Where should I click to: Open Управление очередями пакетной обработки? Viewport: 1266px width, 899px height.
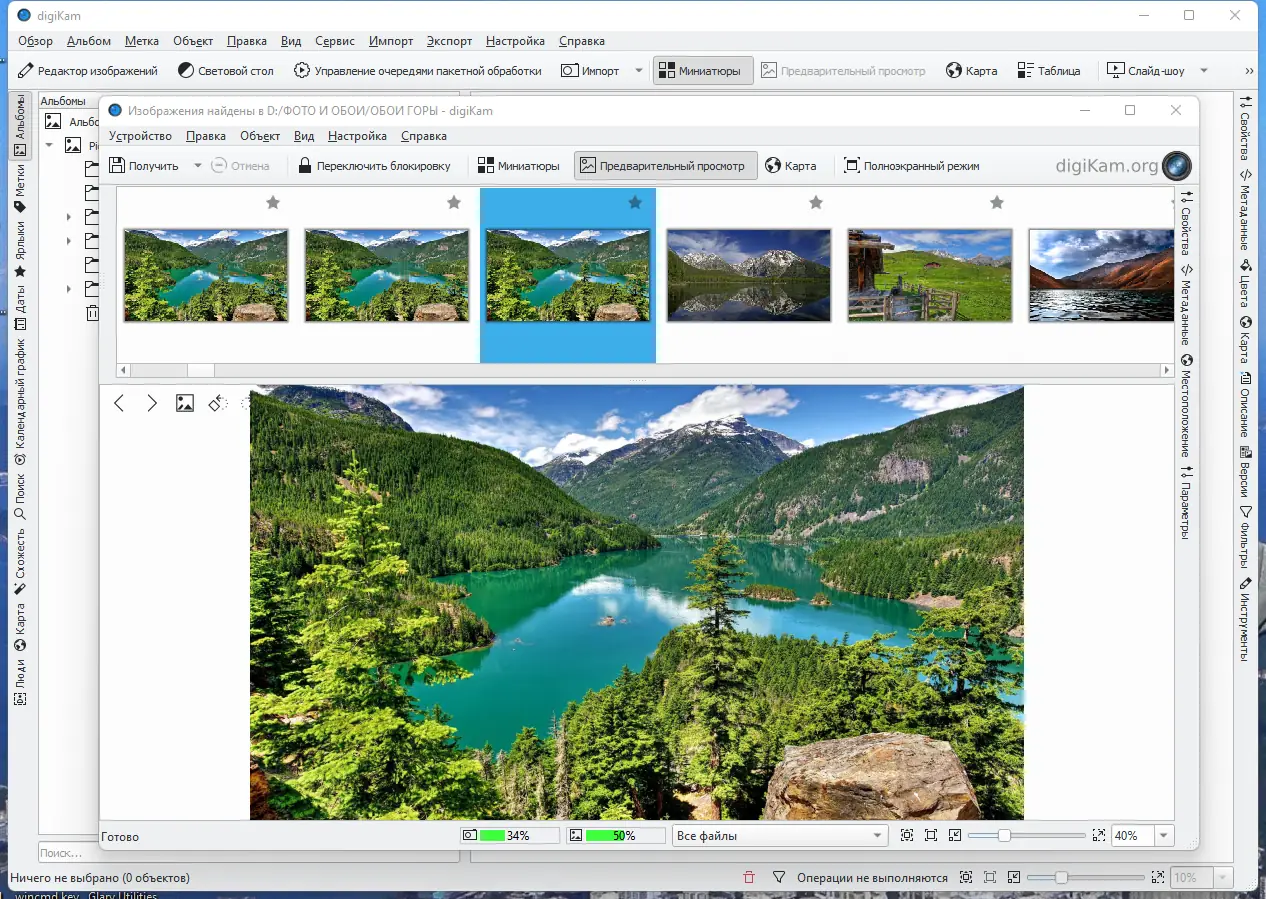click(x=417, y=71)
